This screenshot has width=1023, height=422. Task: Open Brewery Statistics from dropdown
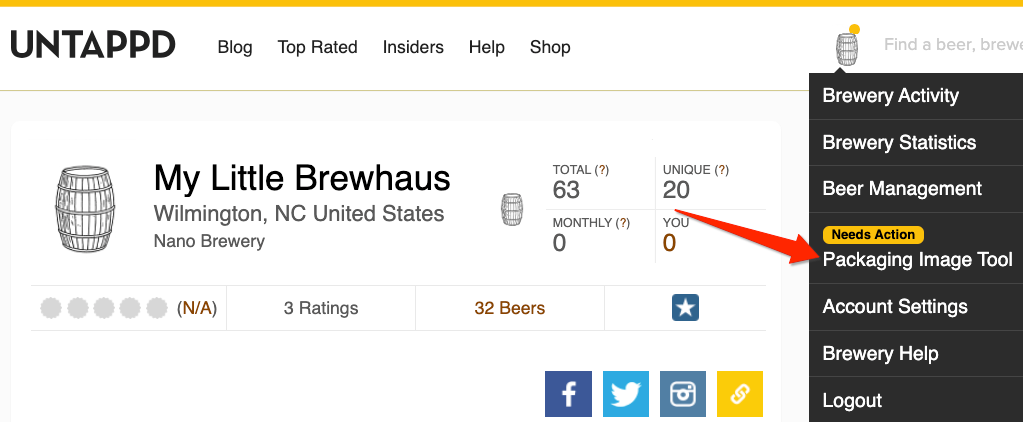[x=899, y=142]
